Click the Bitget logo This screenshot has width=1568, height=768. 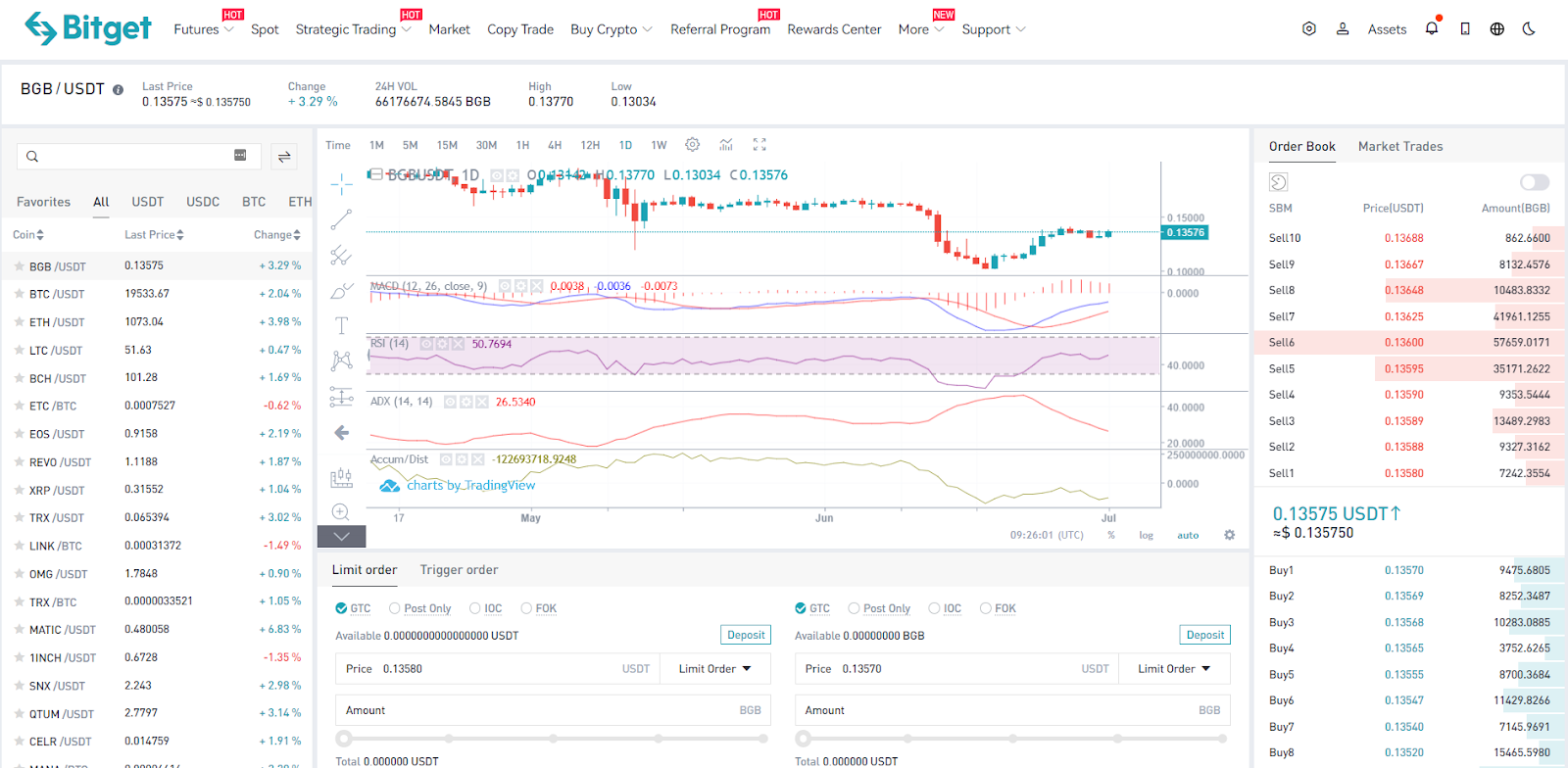click(88, 28)
